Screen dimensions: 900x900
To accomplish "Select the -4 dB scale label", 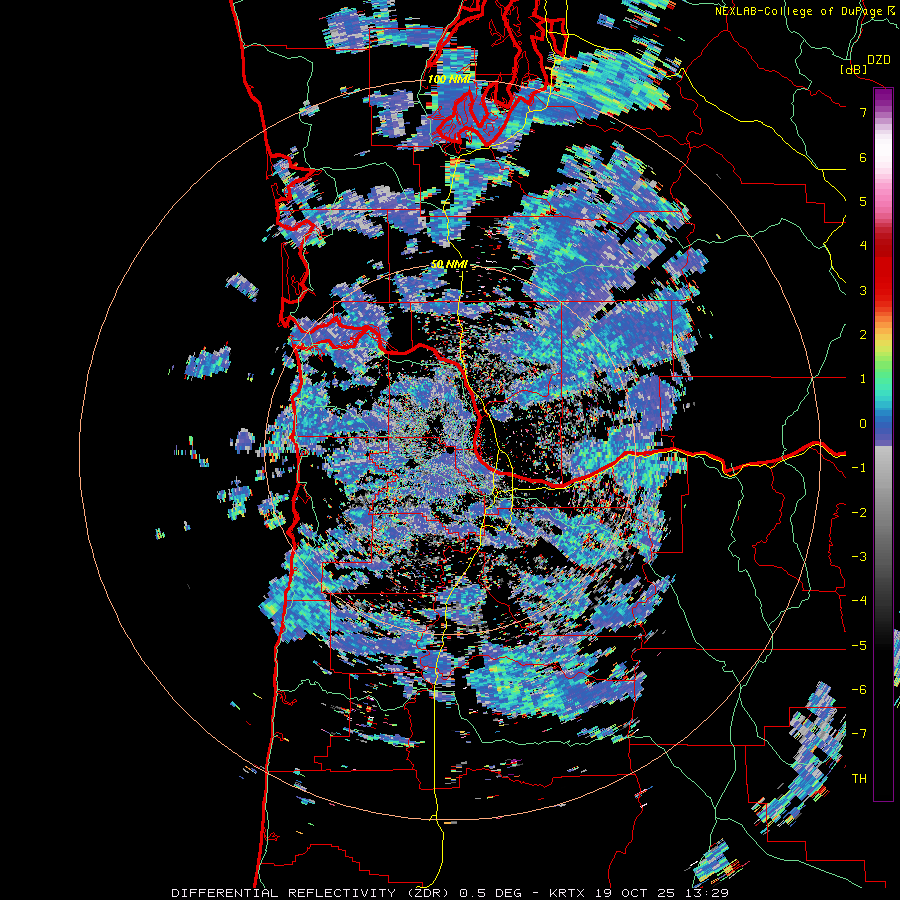I will (x=859, y=601).
